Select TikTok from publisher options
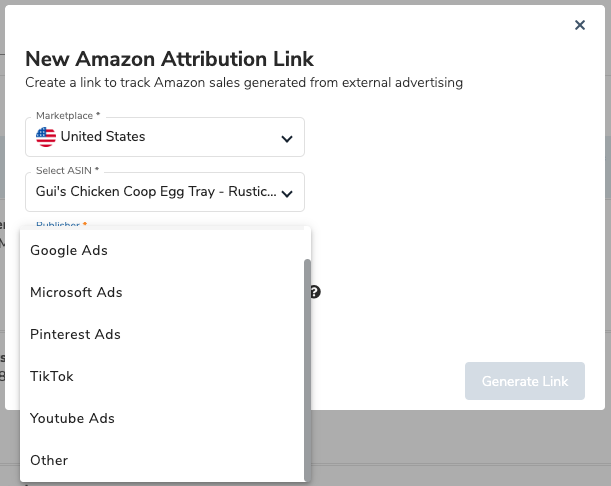The image size is (611, 486). (x=52, y=376)
